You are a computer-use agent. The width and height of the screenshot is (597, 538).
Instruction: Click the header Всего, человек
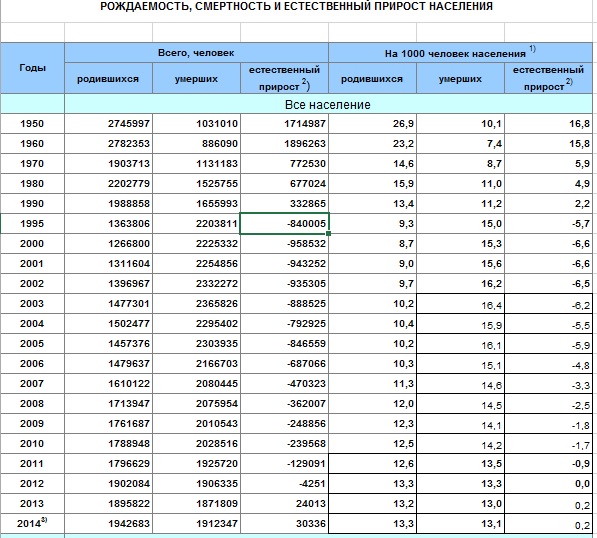point(196,53)
